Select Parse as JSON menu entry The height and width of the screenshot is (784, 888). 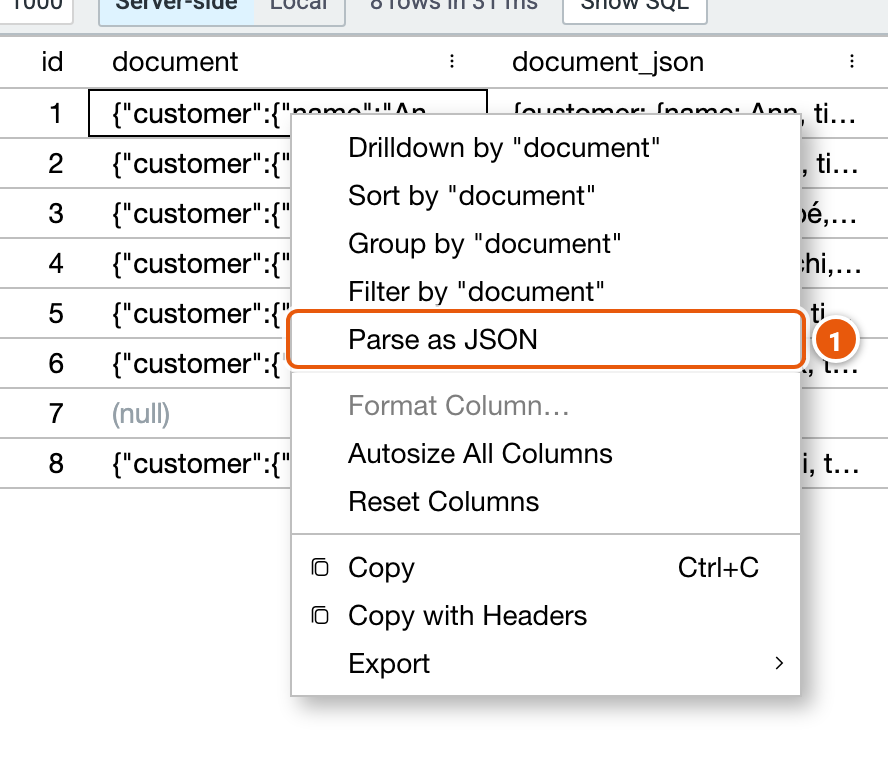pos(545,339)
